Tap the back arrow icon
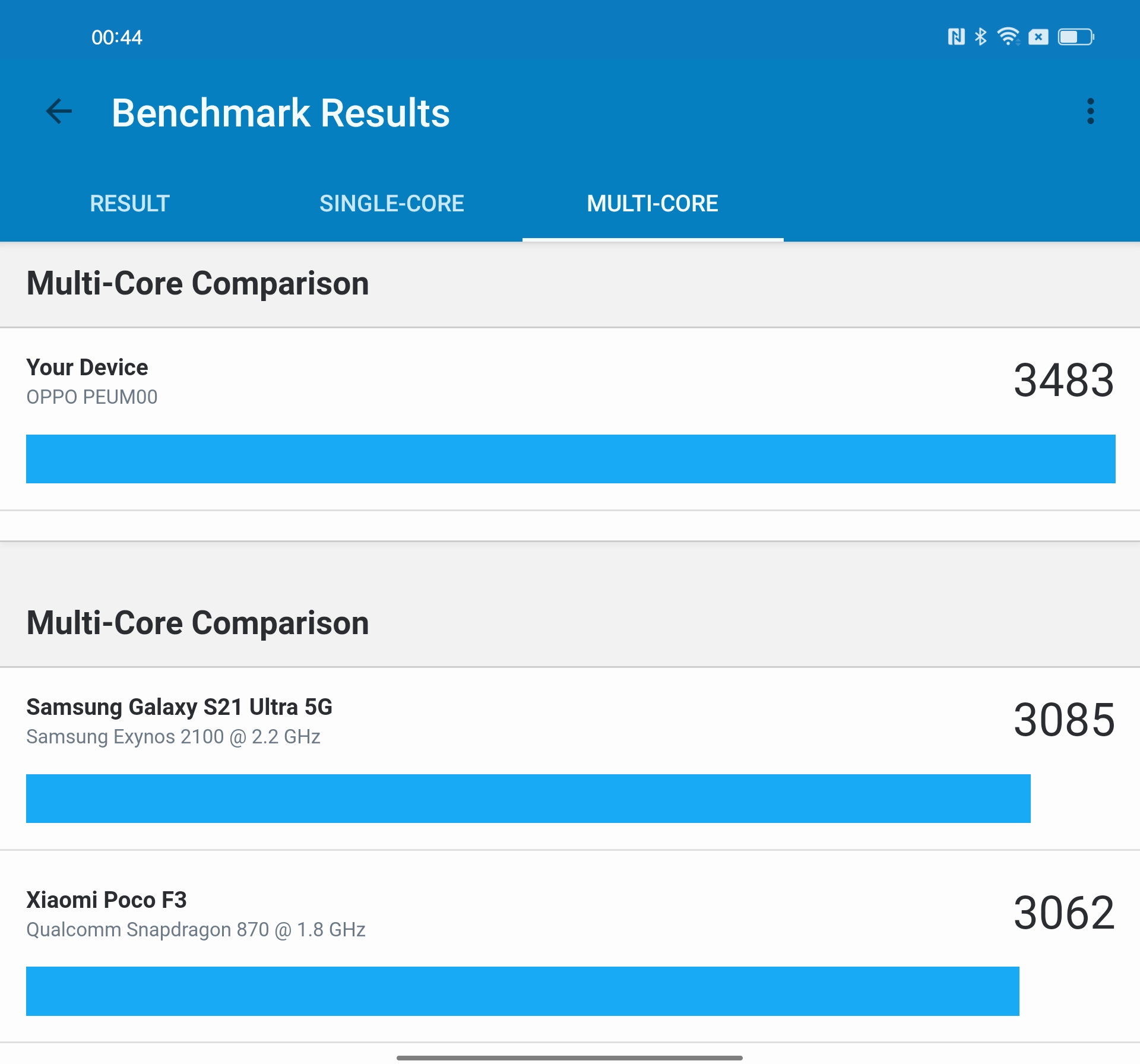 tap(59, 112)
